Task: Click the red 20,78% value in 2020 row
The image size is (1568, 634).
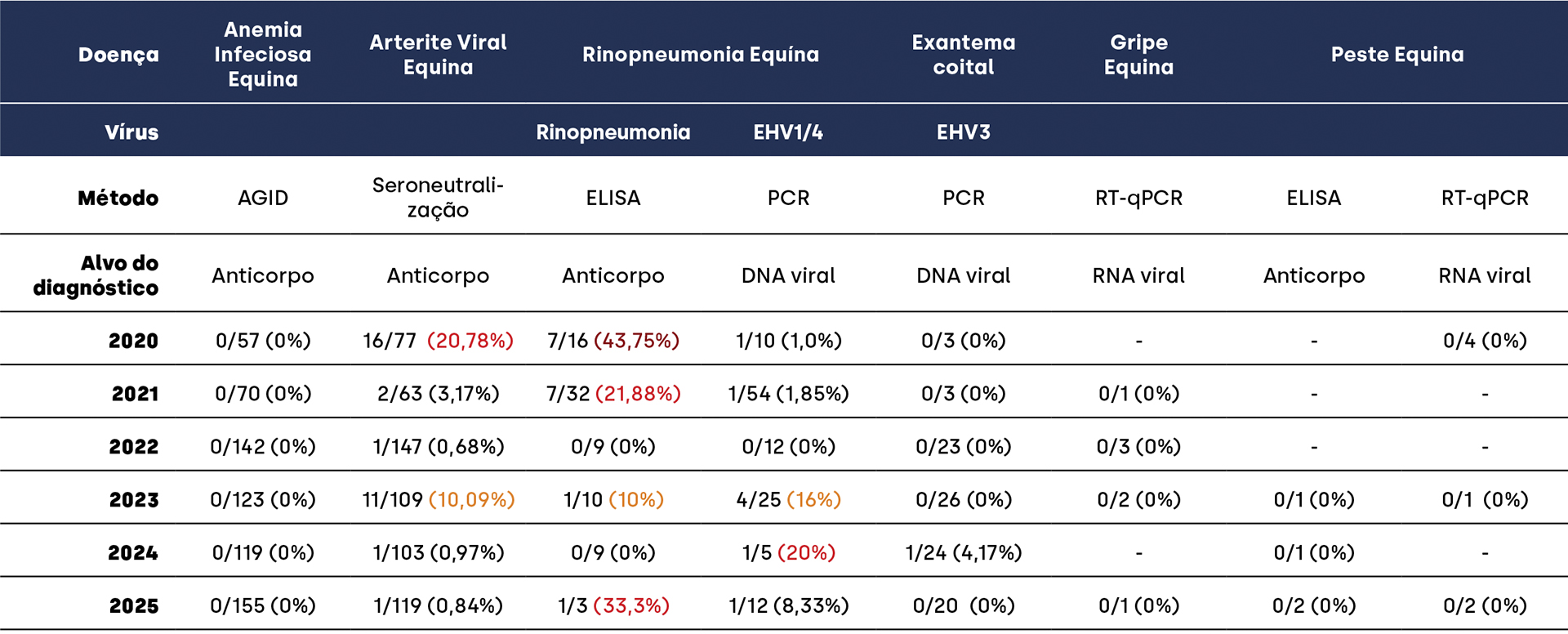Action: [470, 341]
